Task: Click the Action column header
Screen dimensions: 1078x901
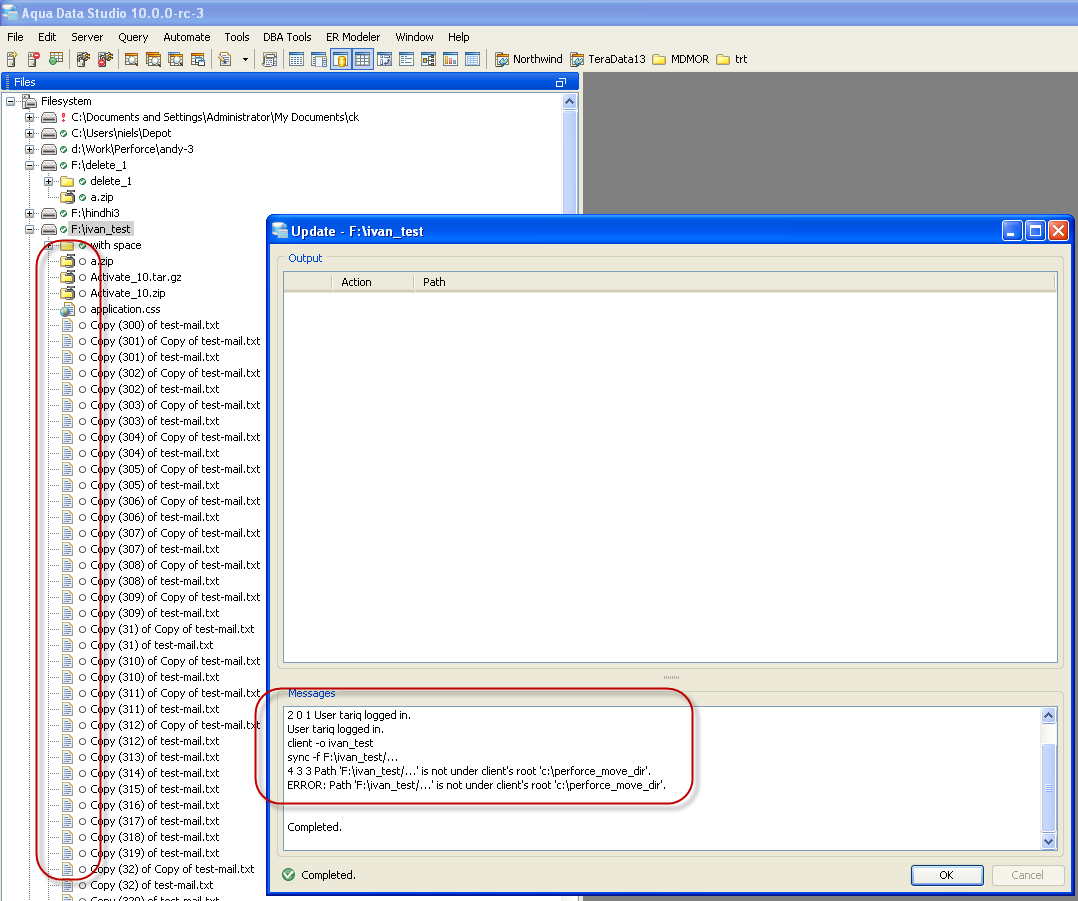Action: pyautogui.click(x=373, y=282)
